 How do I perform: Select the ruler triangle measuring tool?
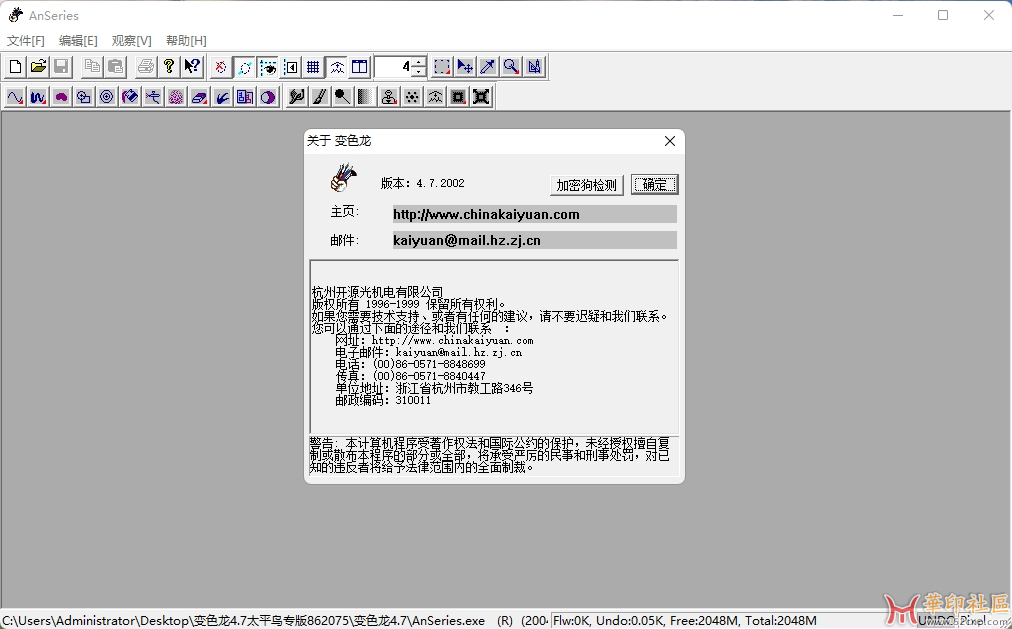534,66
